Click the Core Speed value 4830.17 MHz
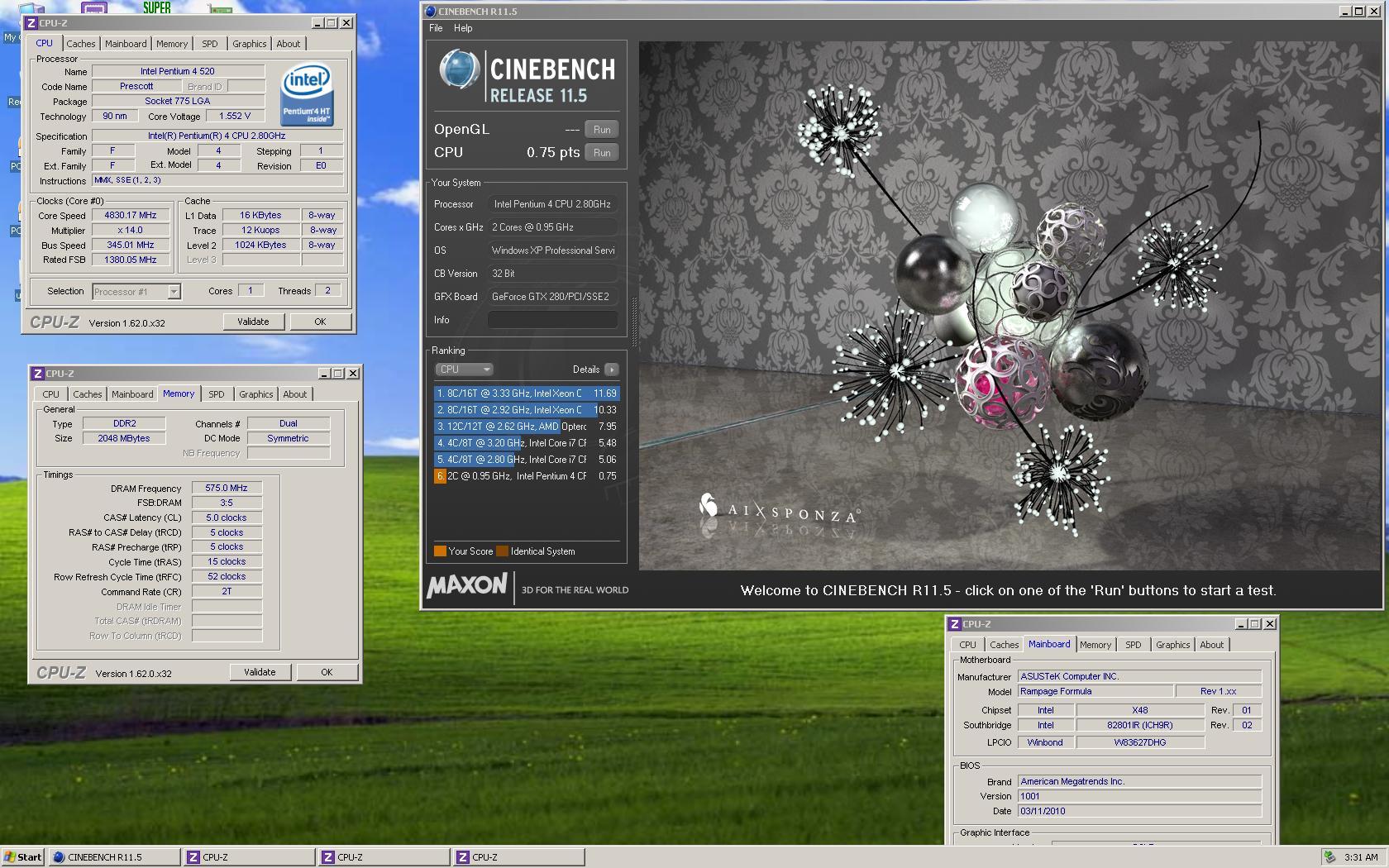This screenshot has width=1389, height=868. click(131, 215)
